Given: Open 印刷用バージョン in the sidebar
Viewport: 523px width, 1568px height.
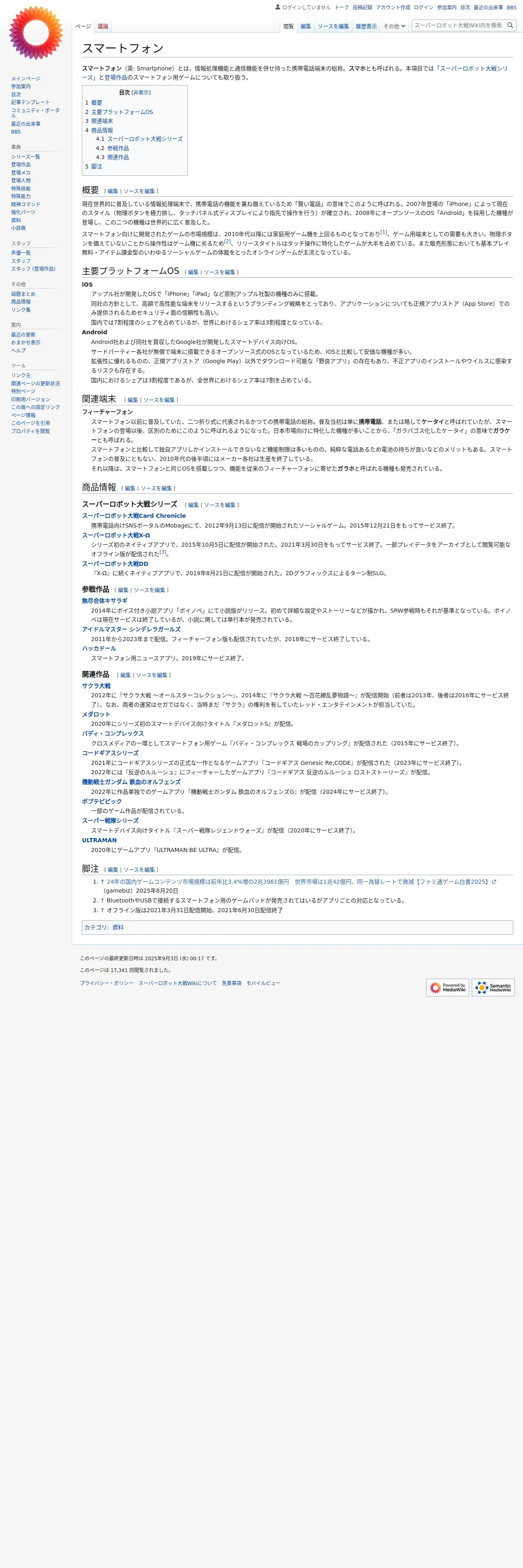Looking at the screenshot, I should pyautogui.click(x=31, y=399).
